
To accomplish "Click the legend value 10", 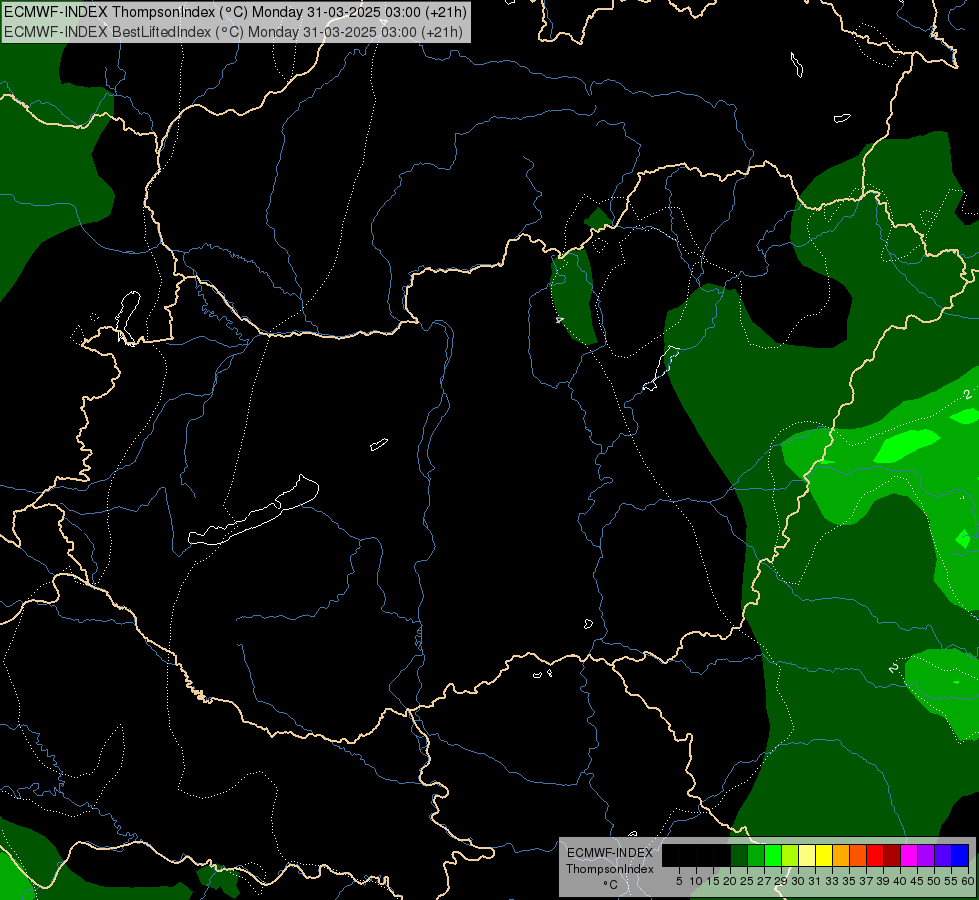I will click(696, 881).
